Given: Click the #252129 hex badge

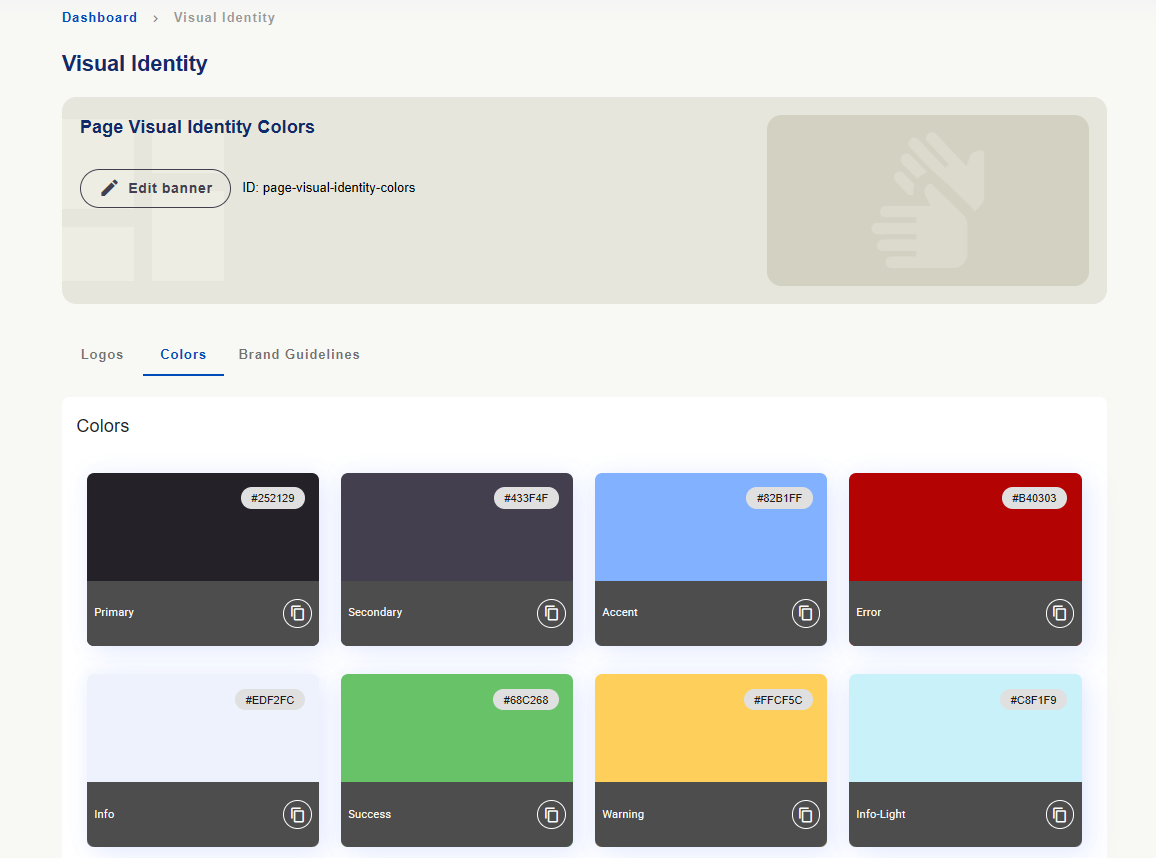Looking at the screenshot, I should [x=273, y=498].
